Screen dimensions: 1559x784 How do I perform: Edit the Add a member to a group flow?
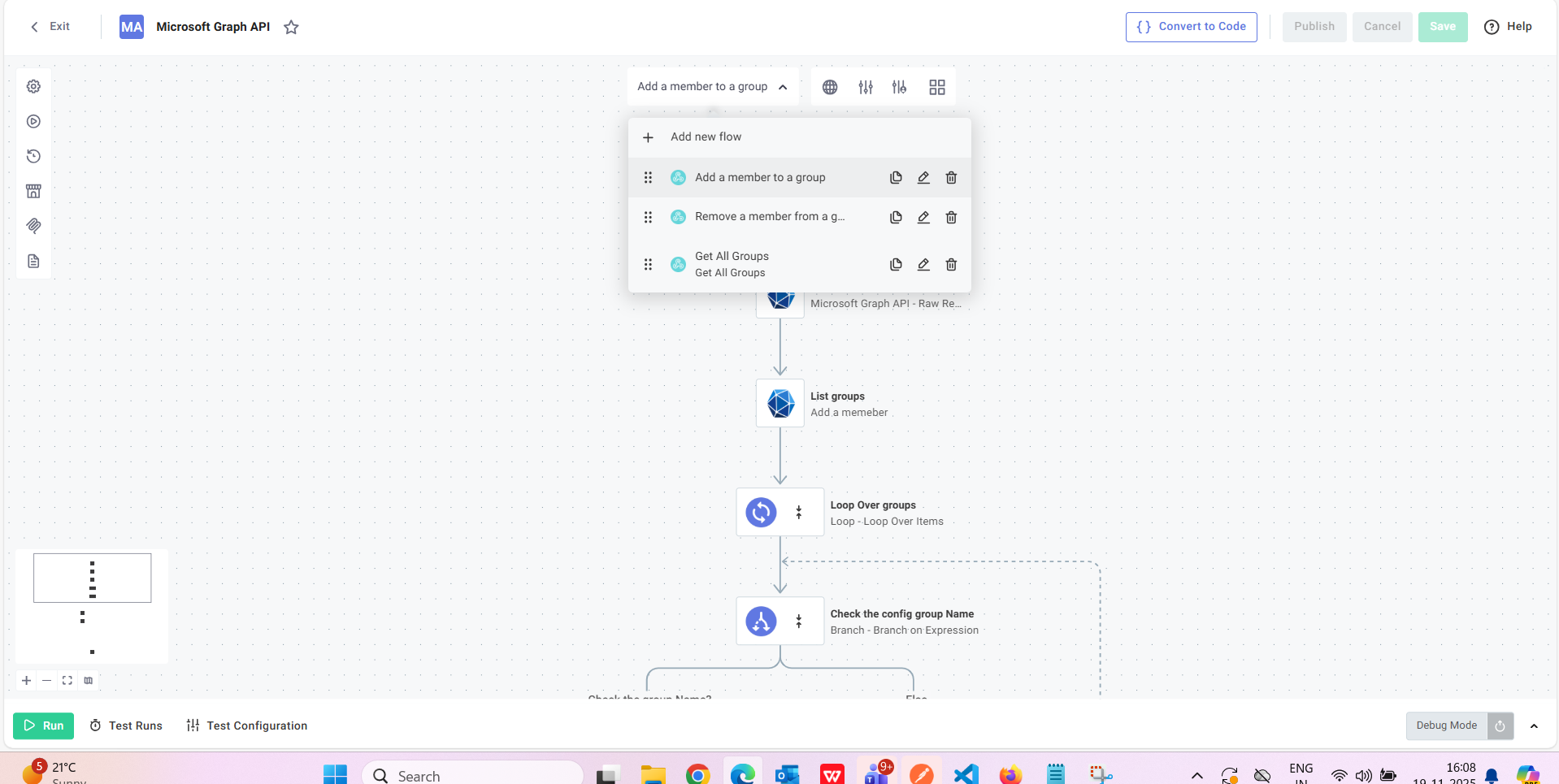click(923, 178)
